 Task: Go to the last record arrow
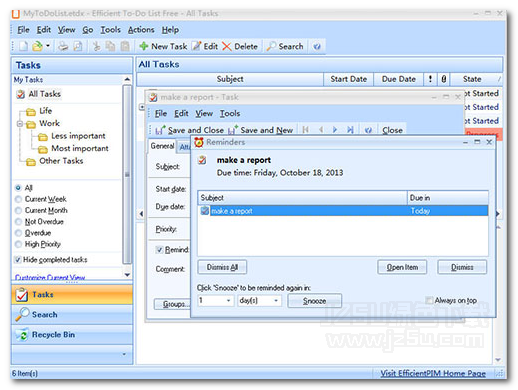coord(350,130)
